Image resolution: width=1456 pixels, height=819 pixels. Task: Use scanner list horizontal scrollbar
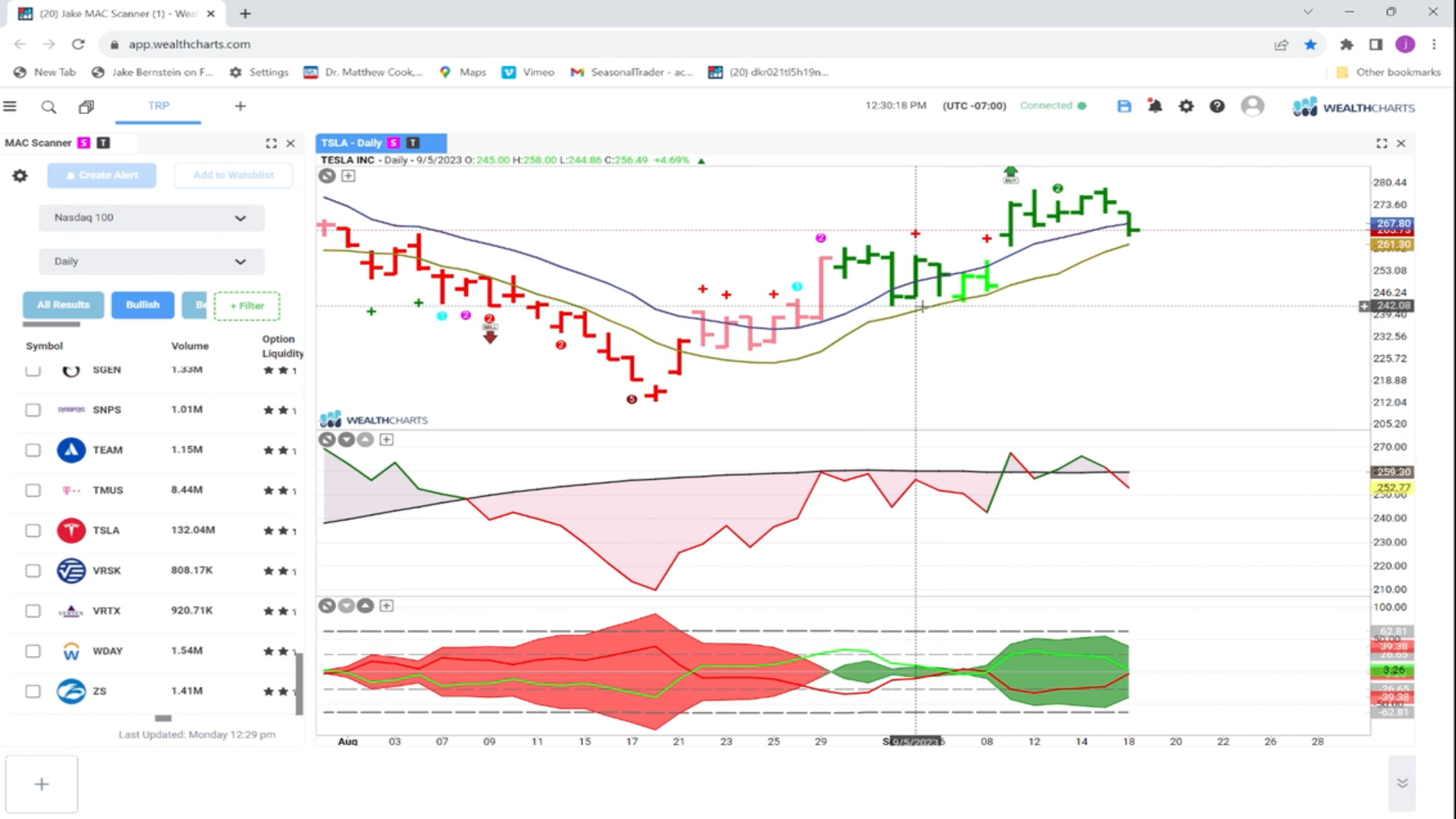(x=163, y=718)
